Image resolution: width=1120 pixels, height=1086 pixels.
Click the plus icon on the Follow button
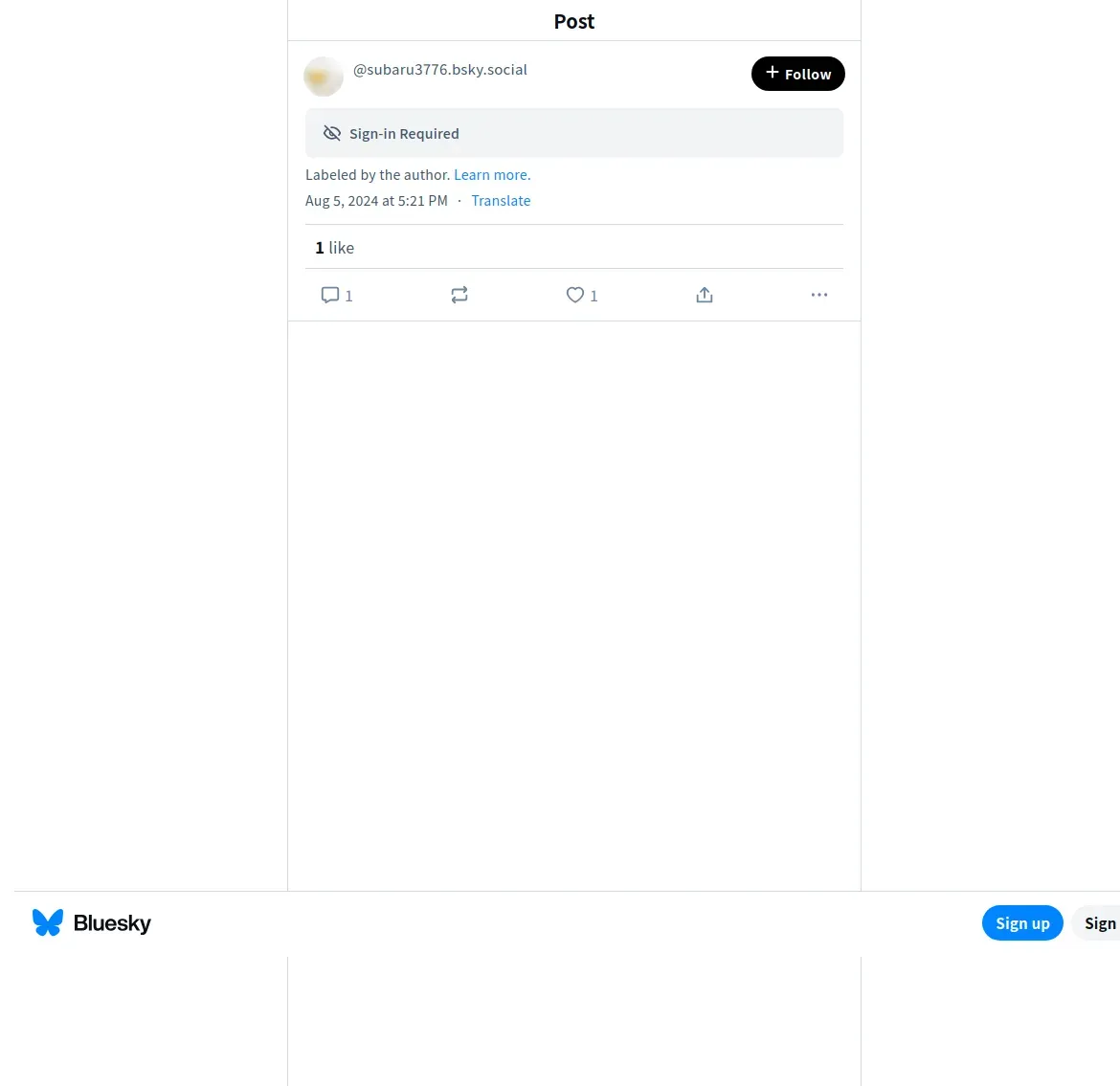click(773, 72)
